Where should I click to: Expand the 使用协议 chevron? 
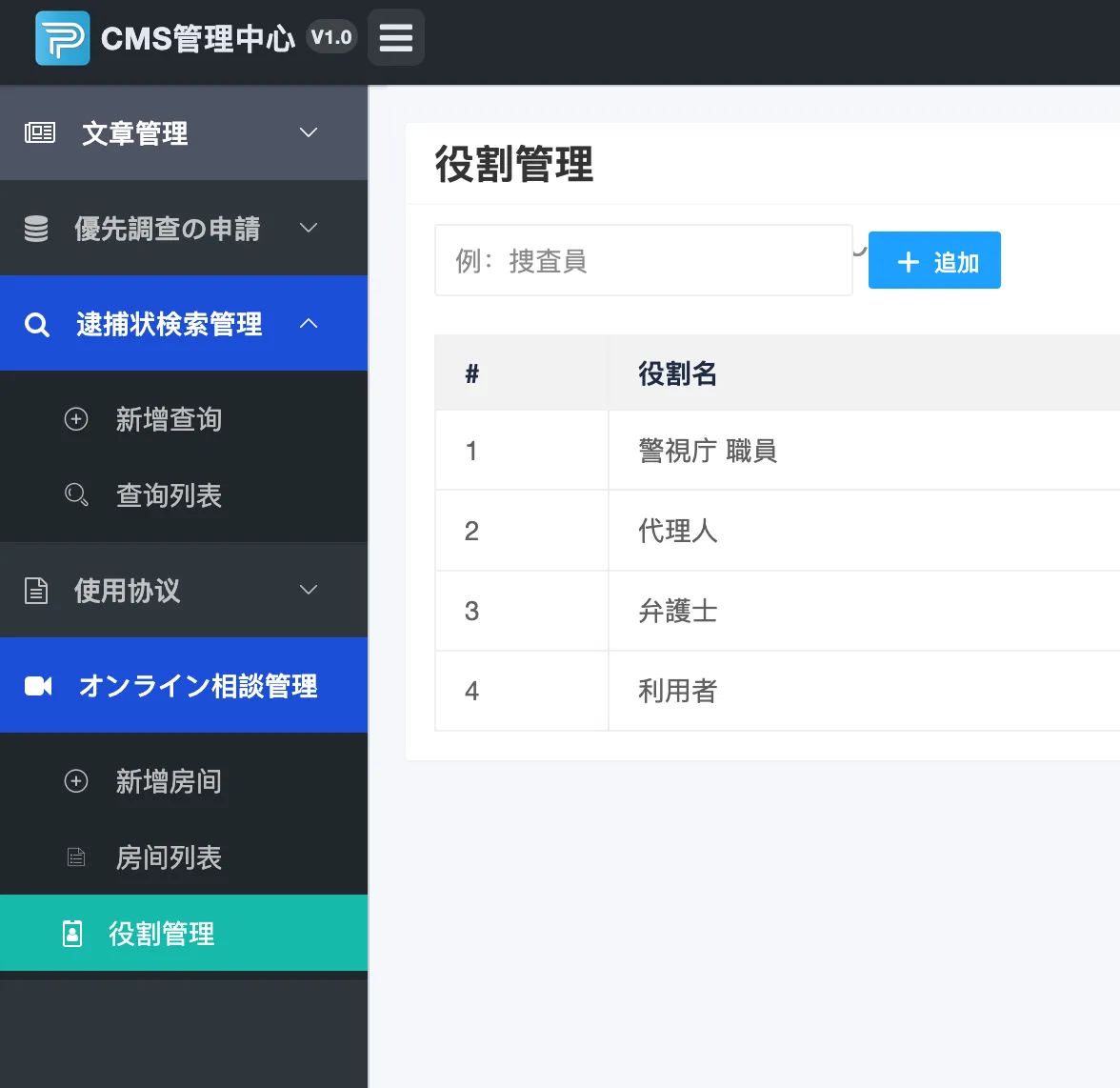coord(309,590)
